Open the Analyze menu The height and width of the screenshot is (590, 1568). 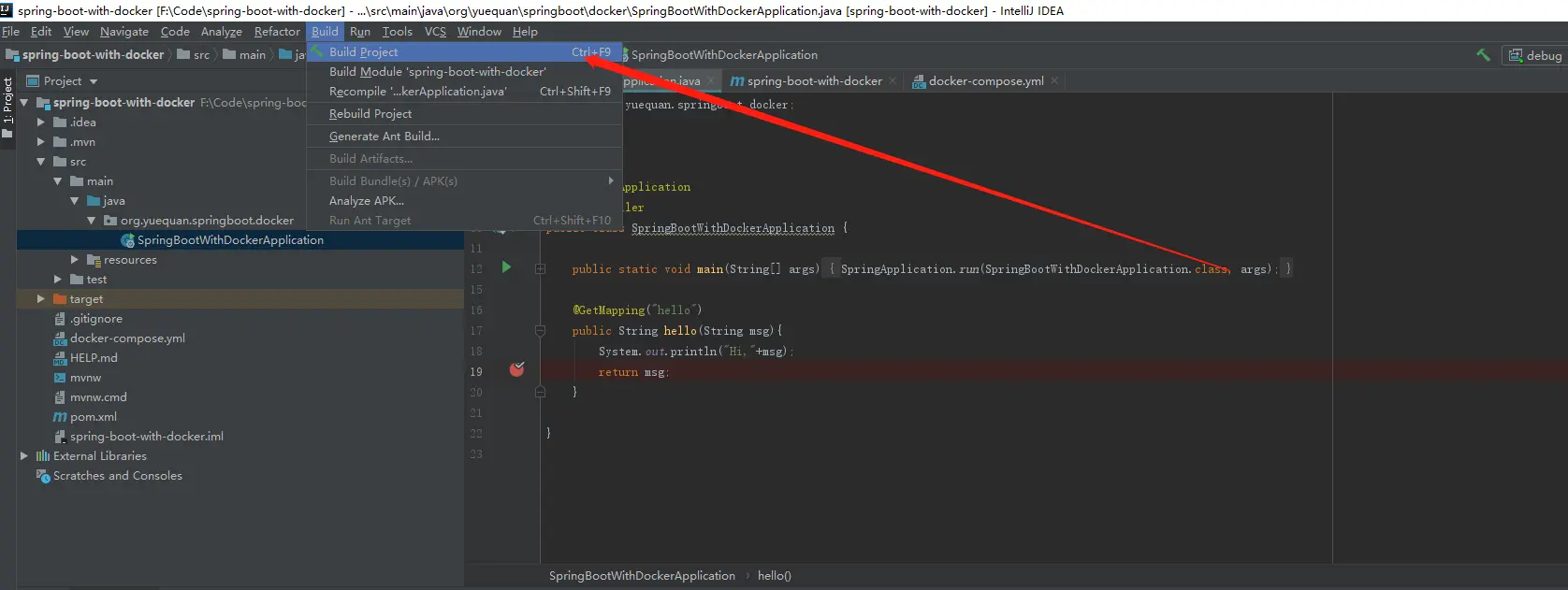pyautogui.click(x=222, y=31)
